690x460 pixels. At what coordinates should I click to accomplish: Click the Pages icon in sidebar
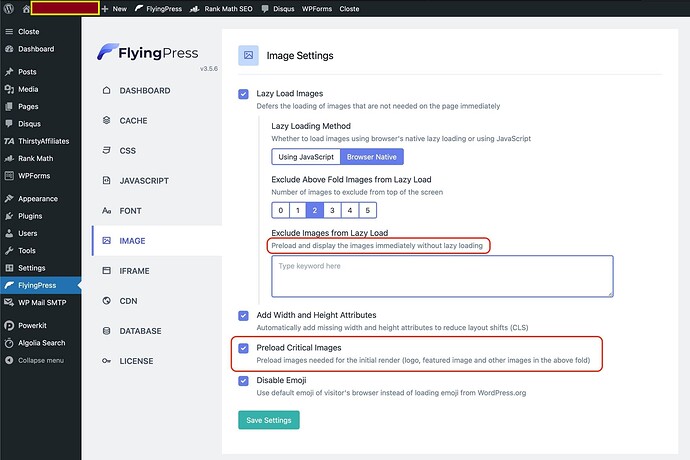(x=9, y=107)
